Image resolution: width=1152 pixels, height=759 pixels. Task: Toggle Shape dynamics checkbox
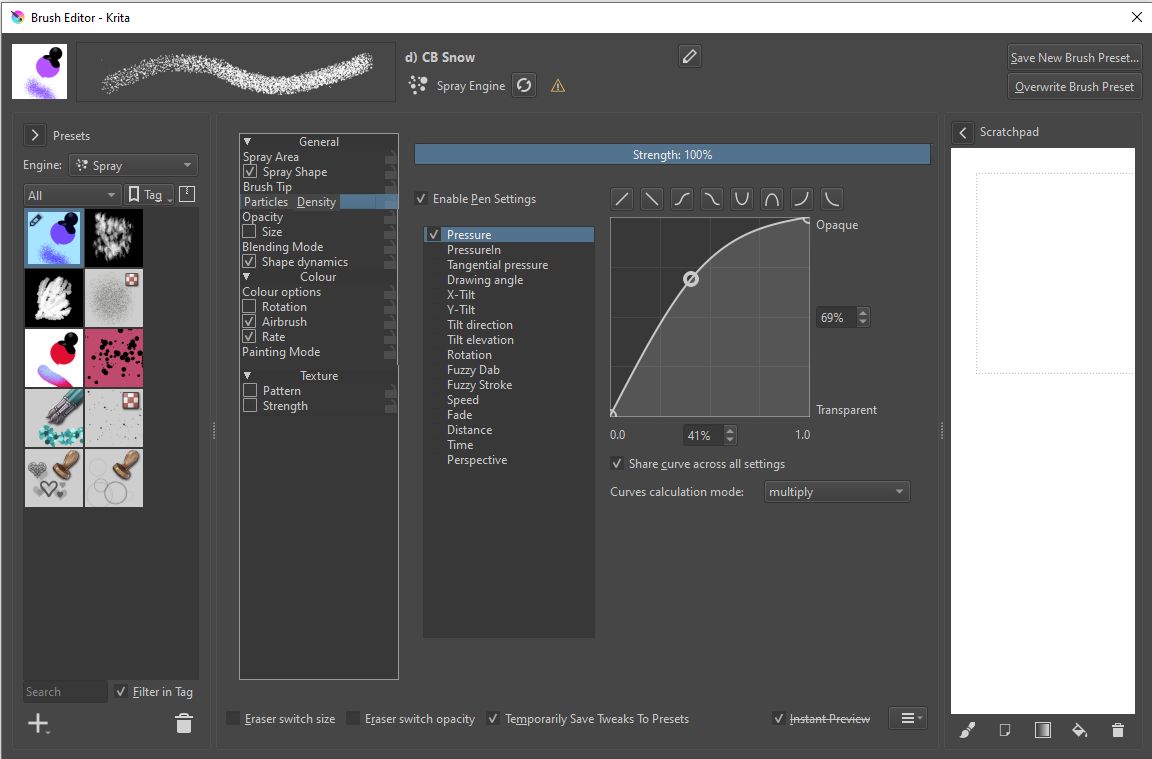click(x=250, y=262)
